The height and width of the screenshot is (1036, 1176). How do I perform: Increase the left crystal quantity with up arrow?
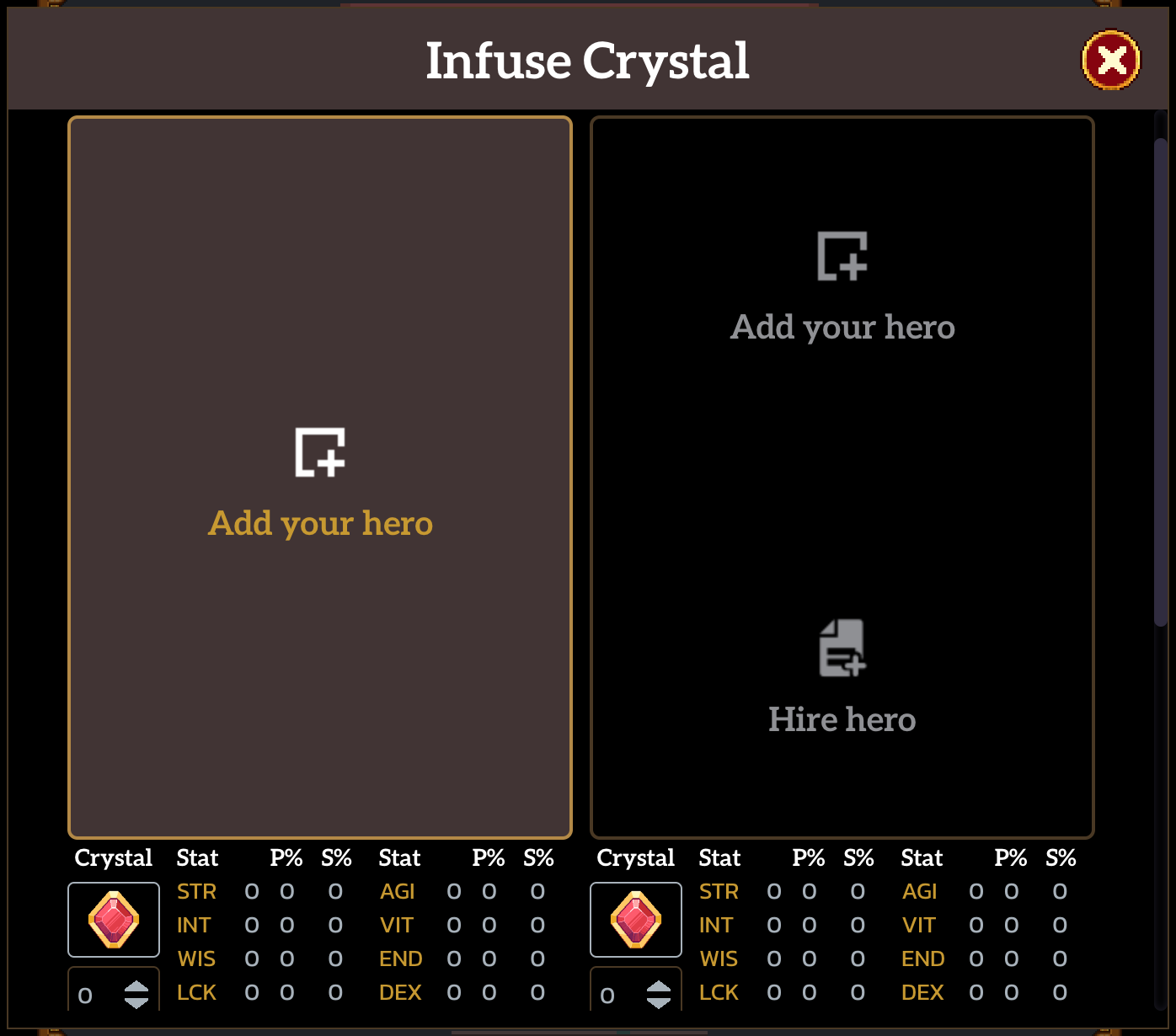point(136,987)
